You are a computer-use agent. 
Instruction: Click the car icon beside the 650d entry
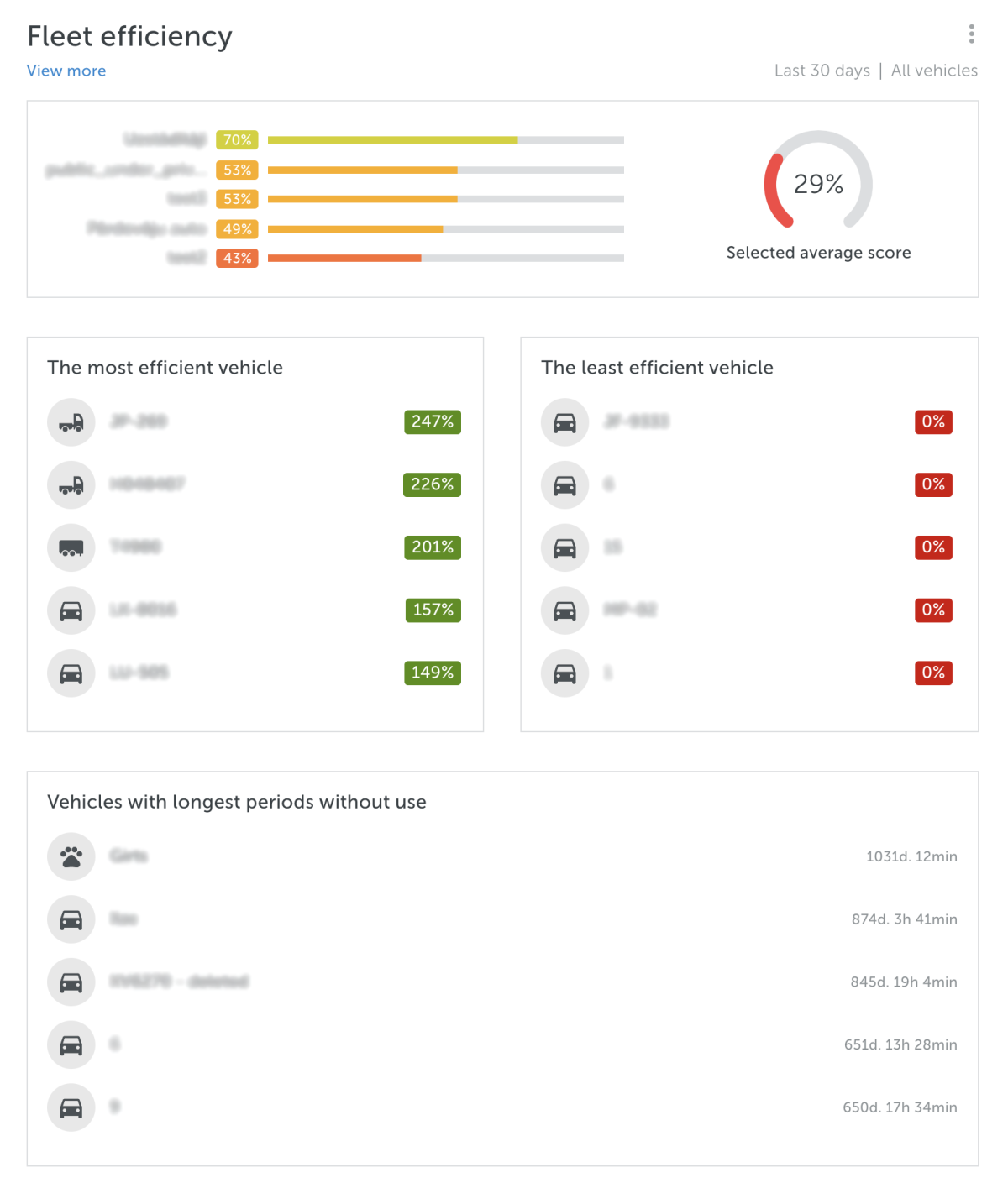(x=71, y=1107)
